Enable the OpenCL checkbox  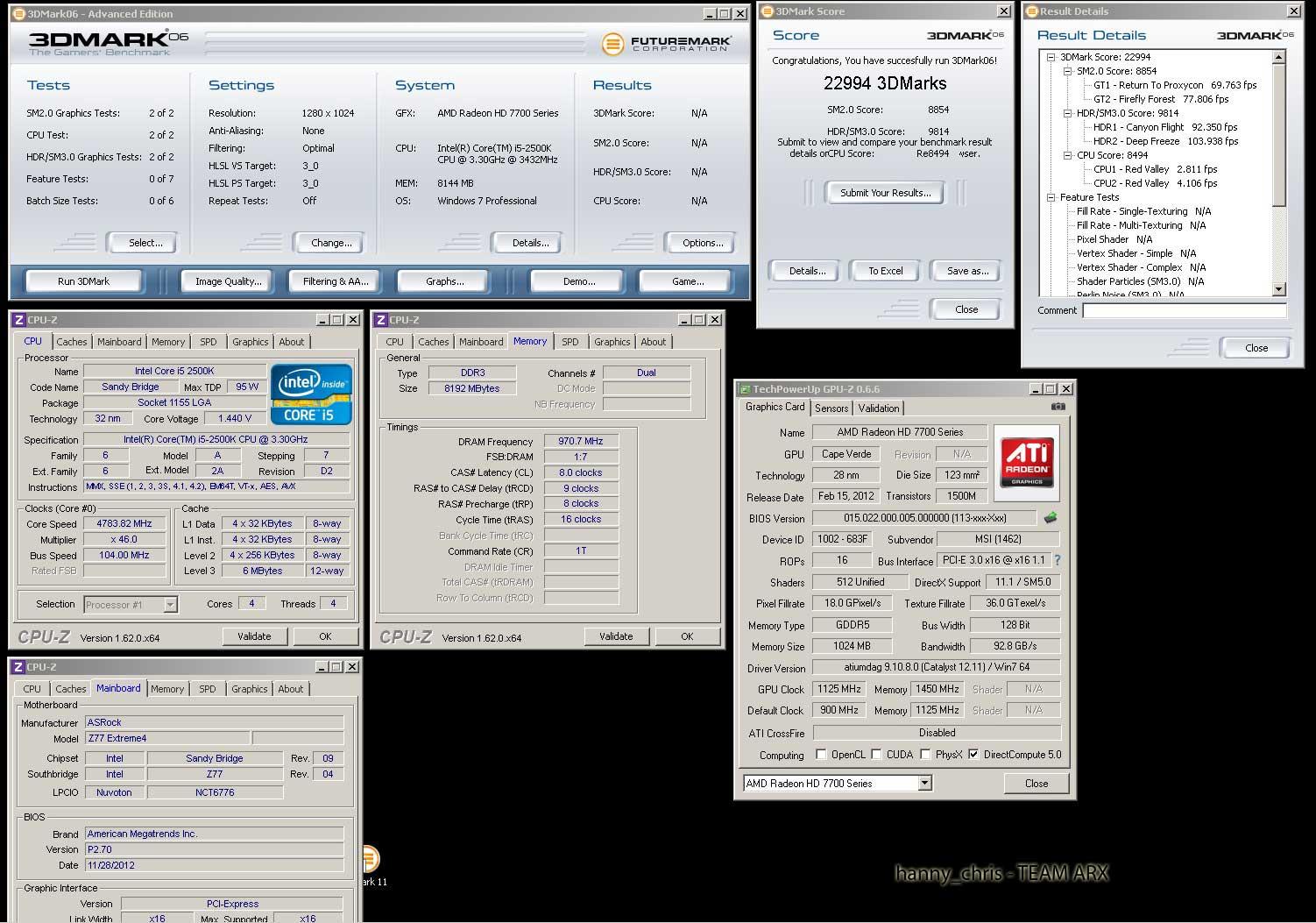point(821,754)
